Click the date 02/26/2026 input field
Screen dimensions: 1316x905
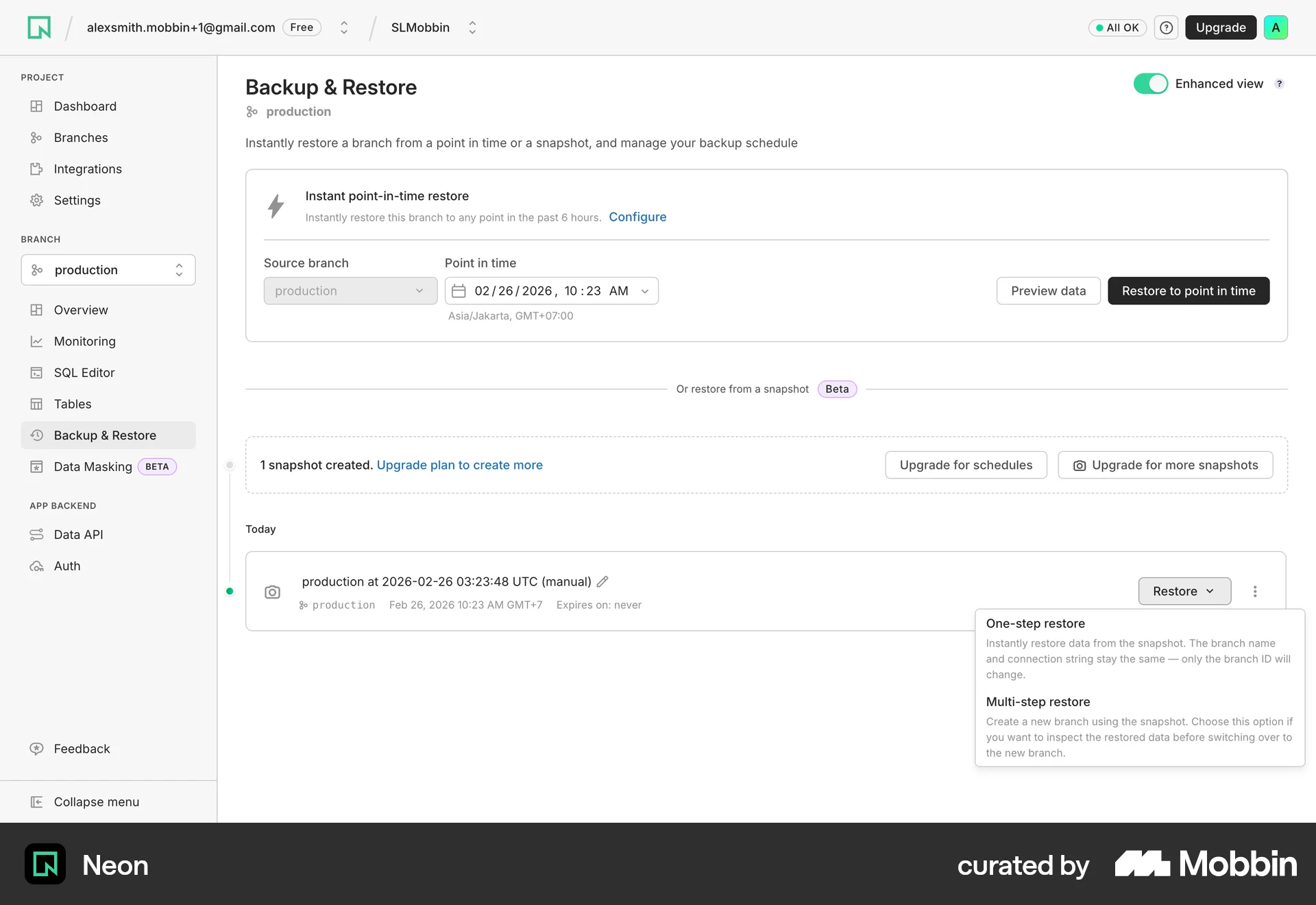(x=552, y=291)
